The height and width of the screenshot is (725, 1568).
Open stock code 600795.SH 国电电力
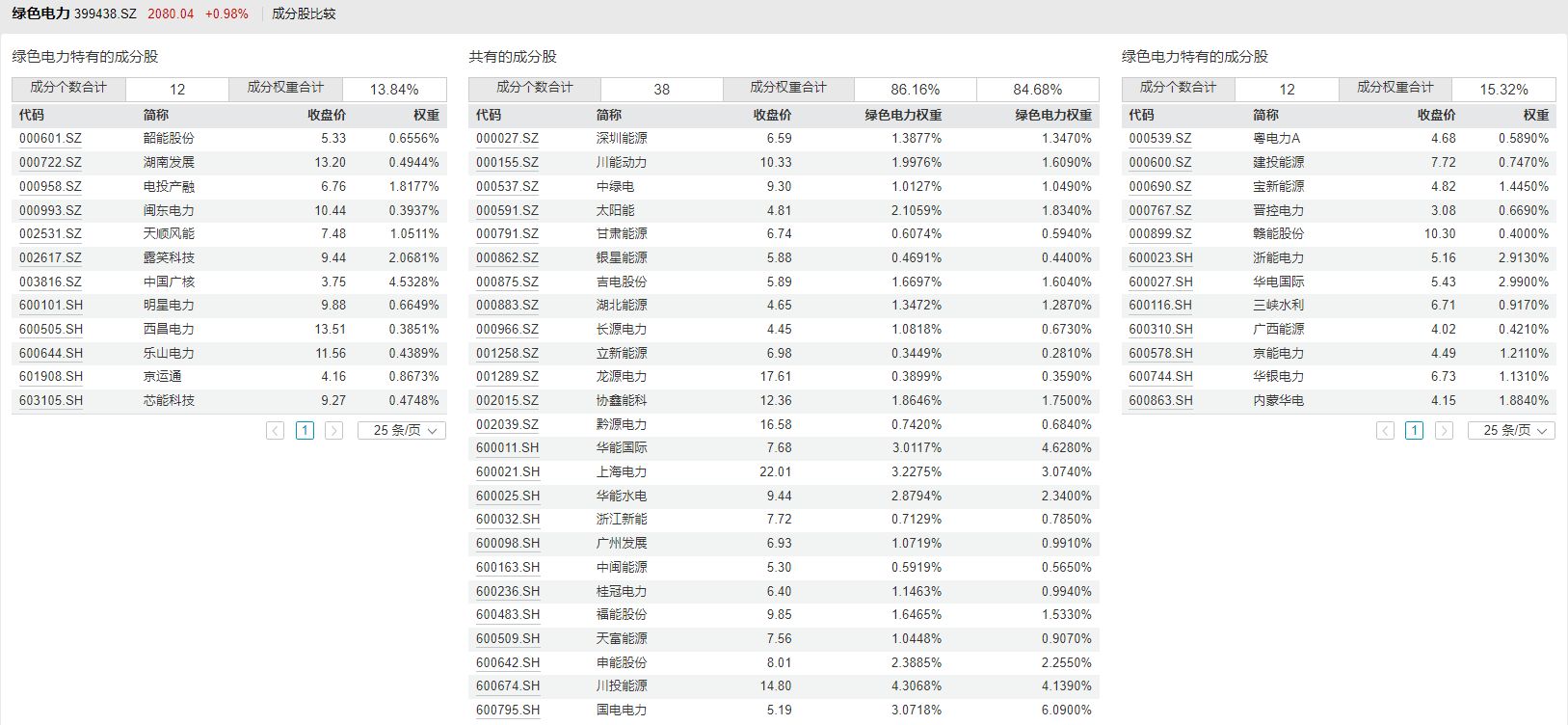(x=507, y=711)
